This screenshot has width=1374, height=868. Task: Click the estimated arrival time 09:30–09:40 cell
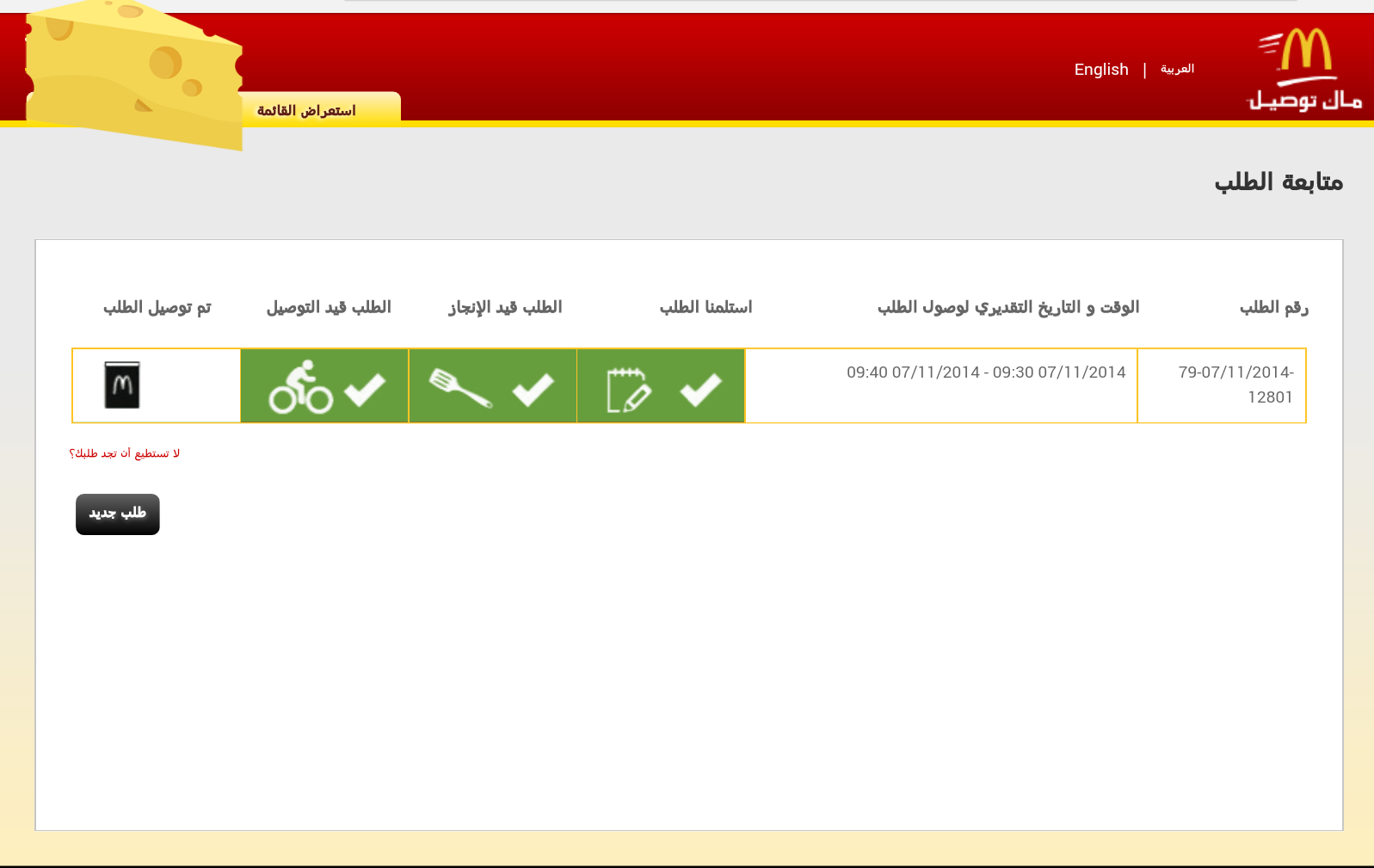[986, 372]
